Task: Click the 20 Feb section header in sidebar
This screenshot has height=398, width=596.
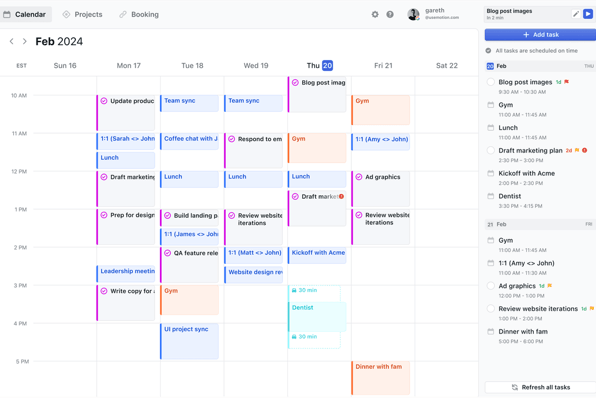Action: point(540,66)
